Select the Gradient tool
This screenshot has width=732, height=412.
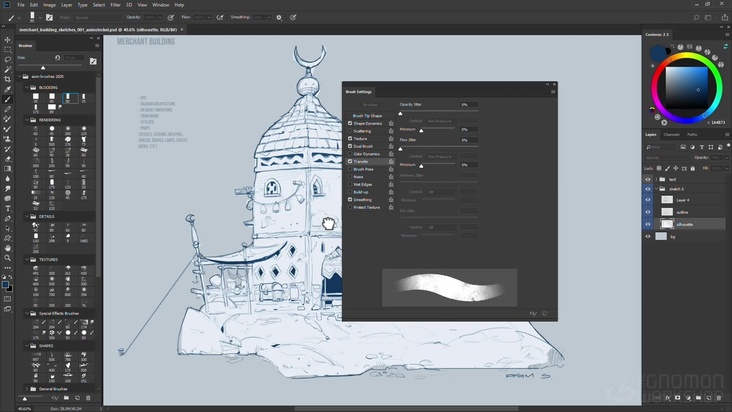(7, 168)
